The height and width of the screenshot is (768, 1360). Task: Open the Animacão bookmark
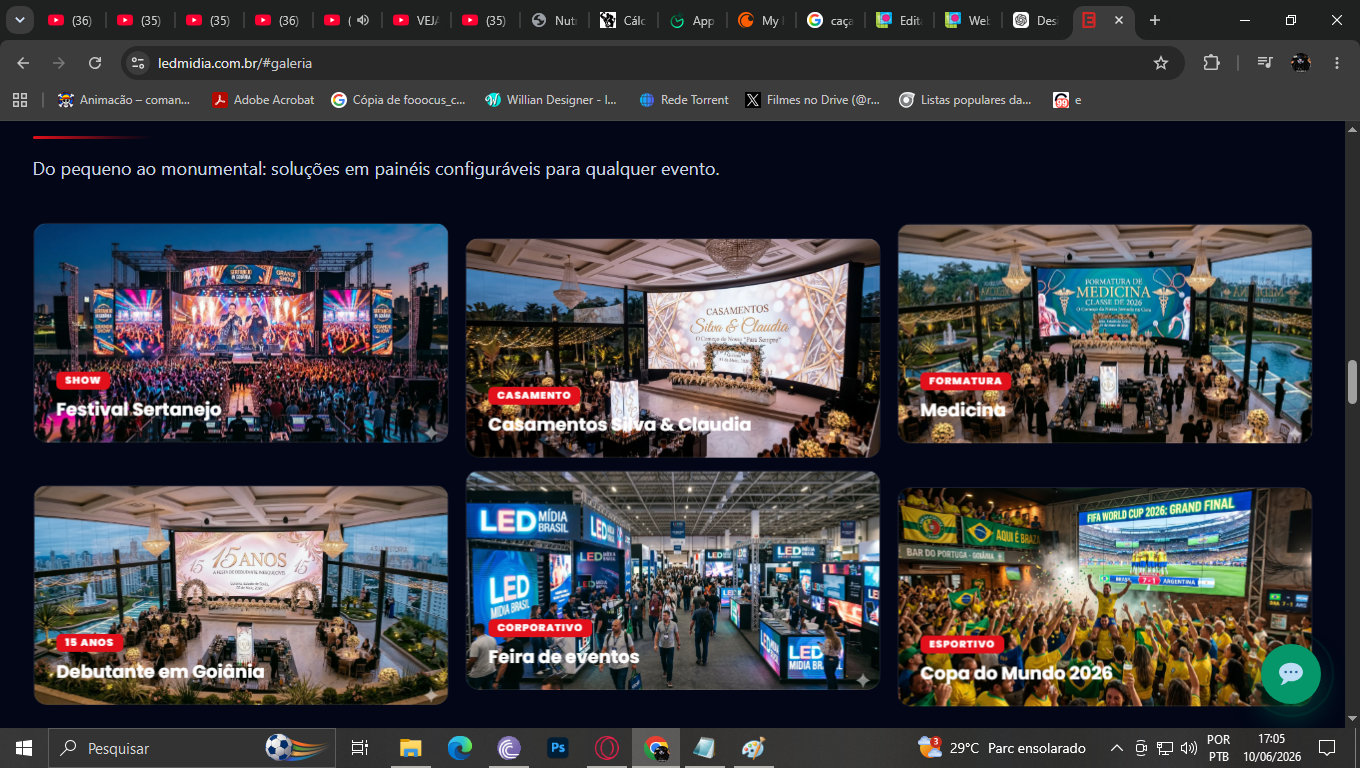124,100
